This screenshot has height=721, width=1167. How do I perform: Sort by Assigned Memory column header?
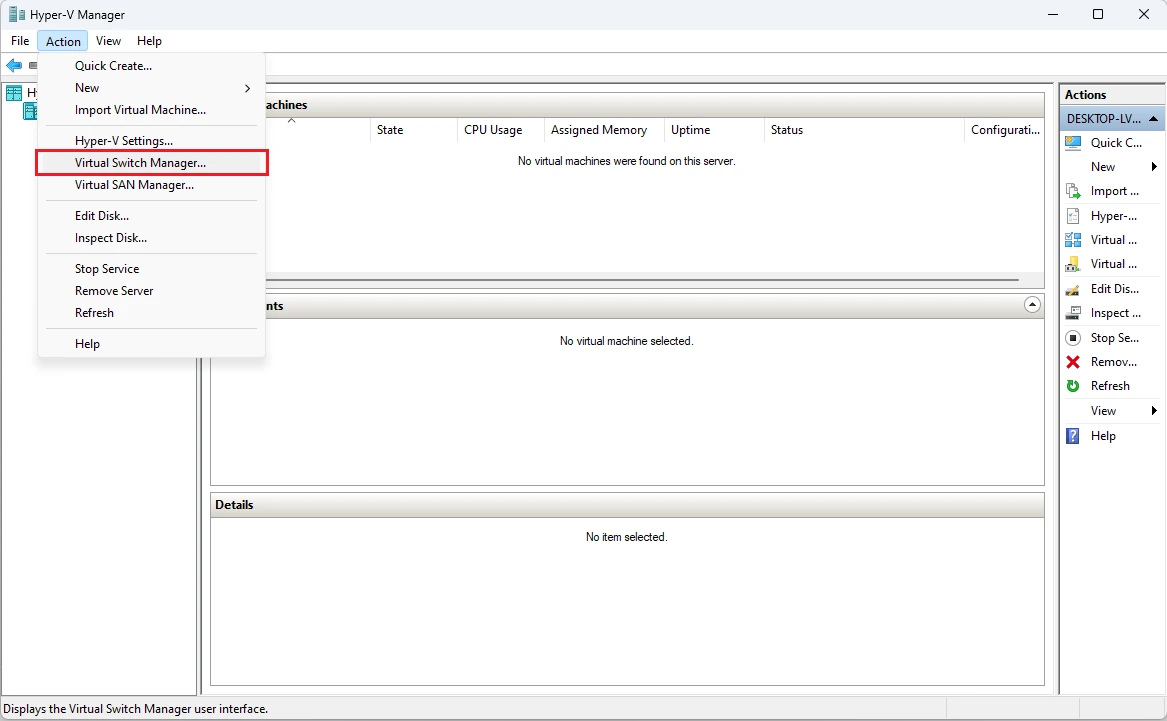coord(604,129)
